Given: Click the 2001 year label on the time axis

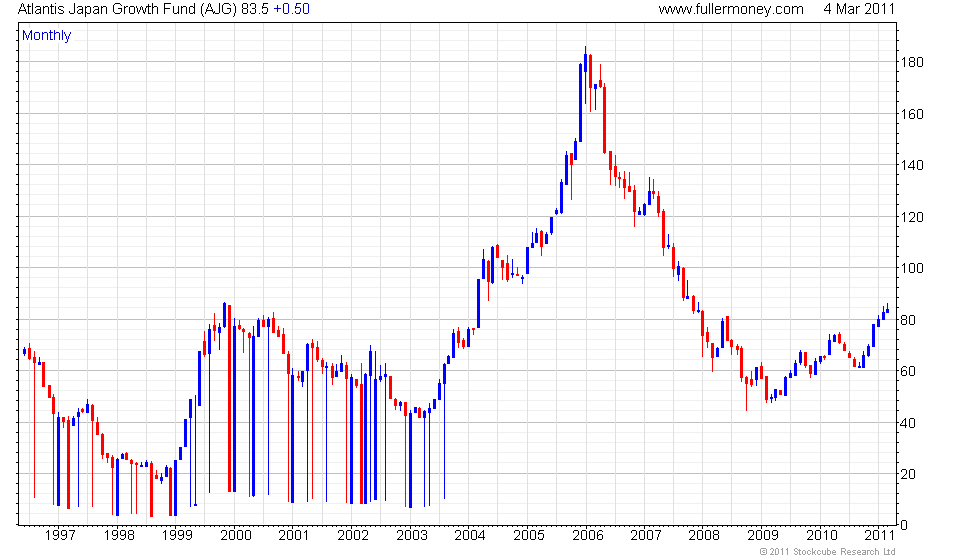Looking at the screenshot, I should [x=294, y=536].
